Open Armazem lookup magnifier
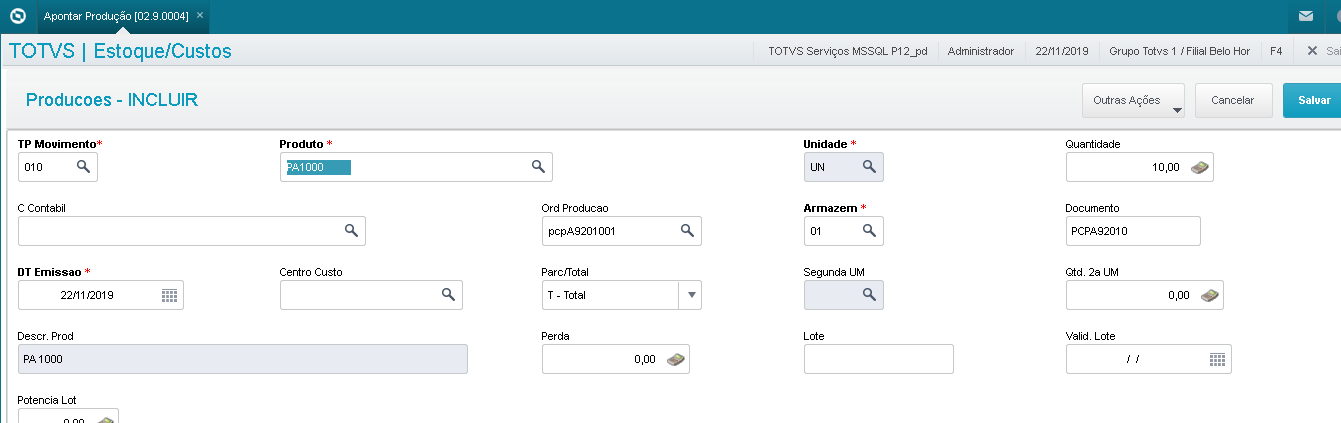The width and height of the screenshot is (1341, 423). 870,230
